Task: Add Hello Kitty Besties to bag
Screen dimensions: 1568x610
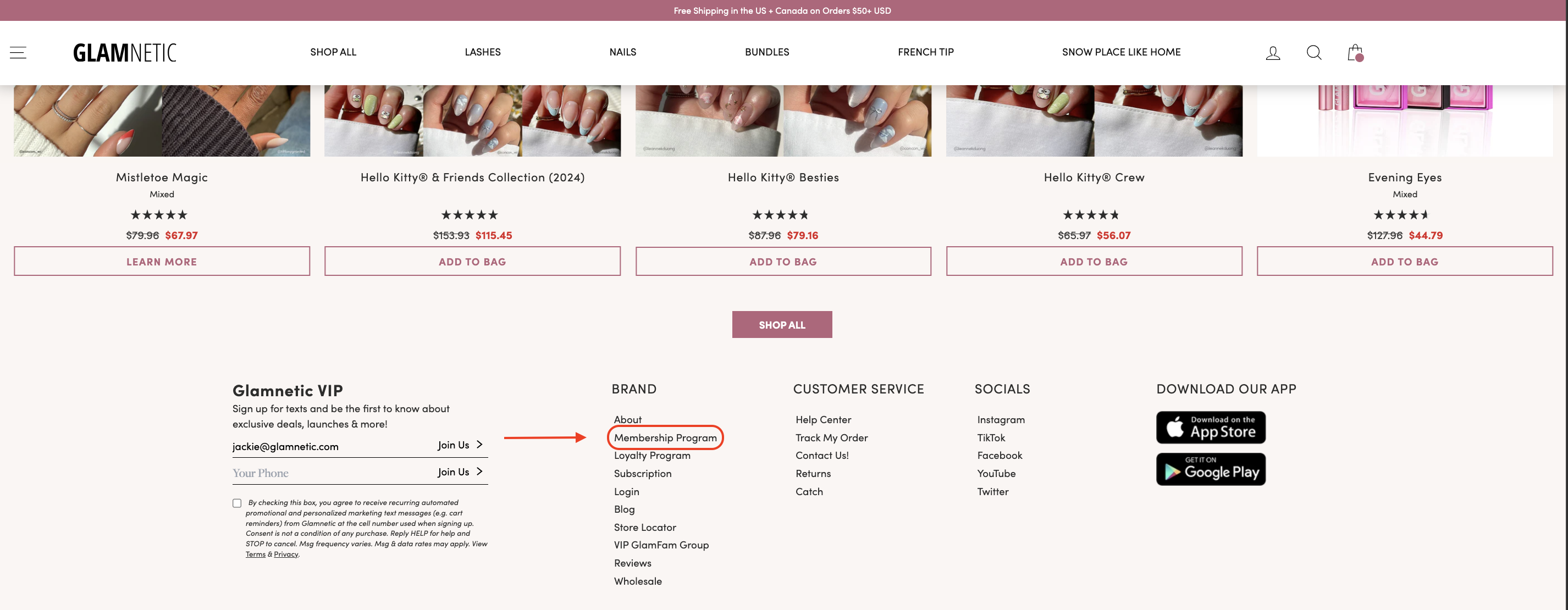Action: (783, 262)
